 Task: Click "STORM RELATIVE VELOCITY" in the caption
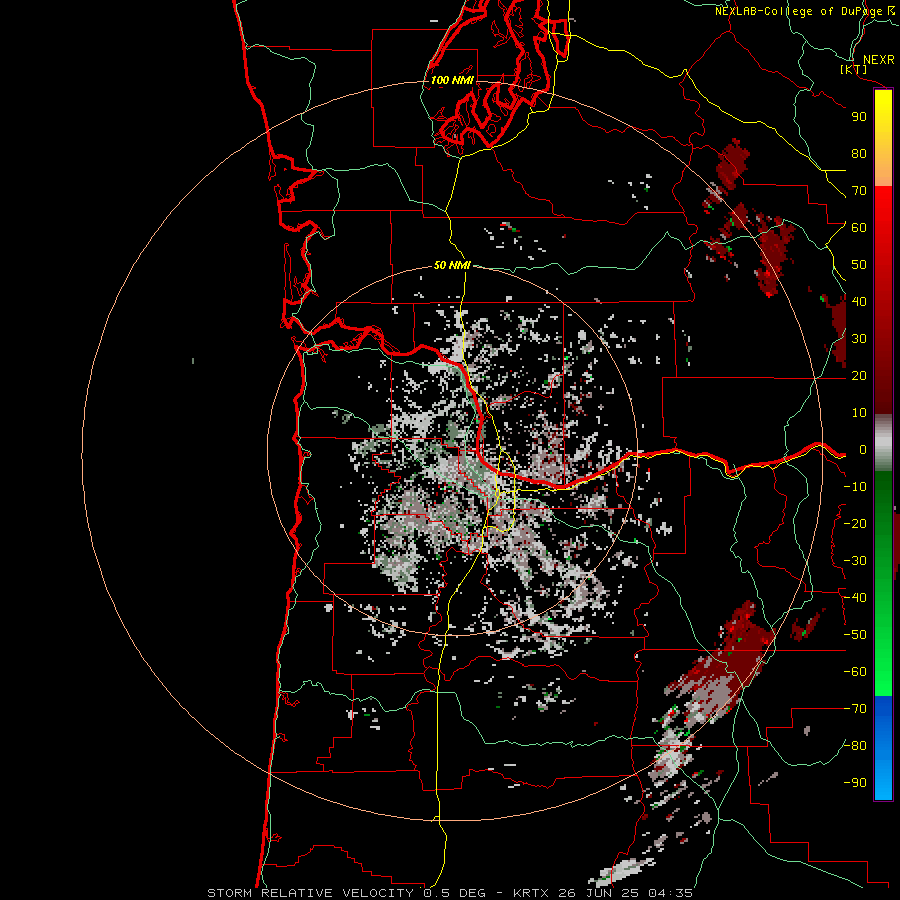pyautogui.click(x=311, y=893)
